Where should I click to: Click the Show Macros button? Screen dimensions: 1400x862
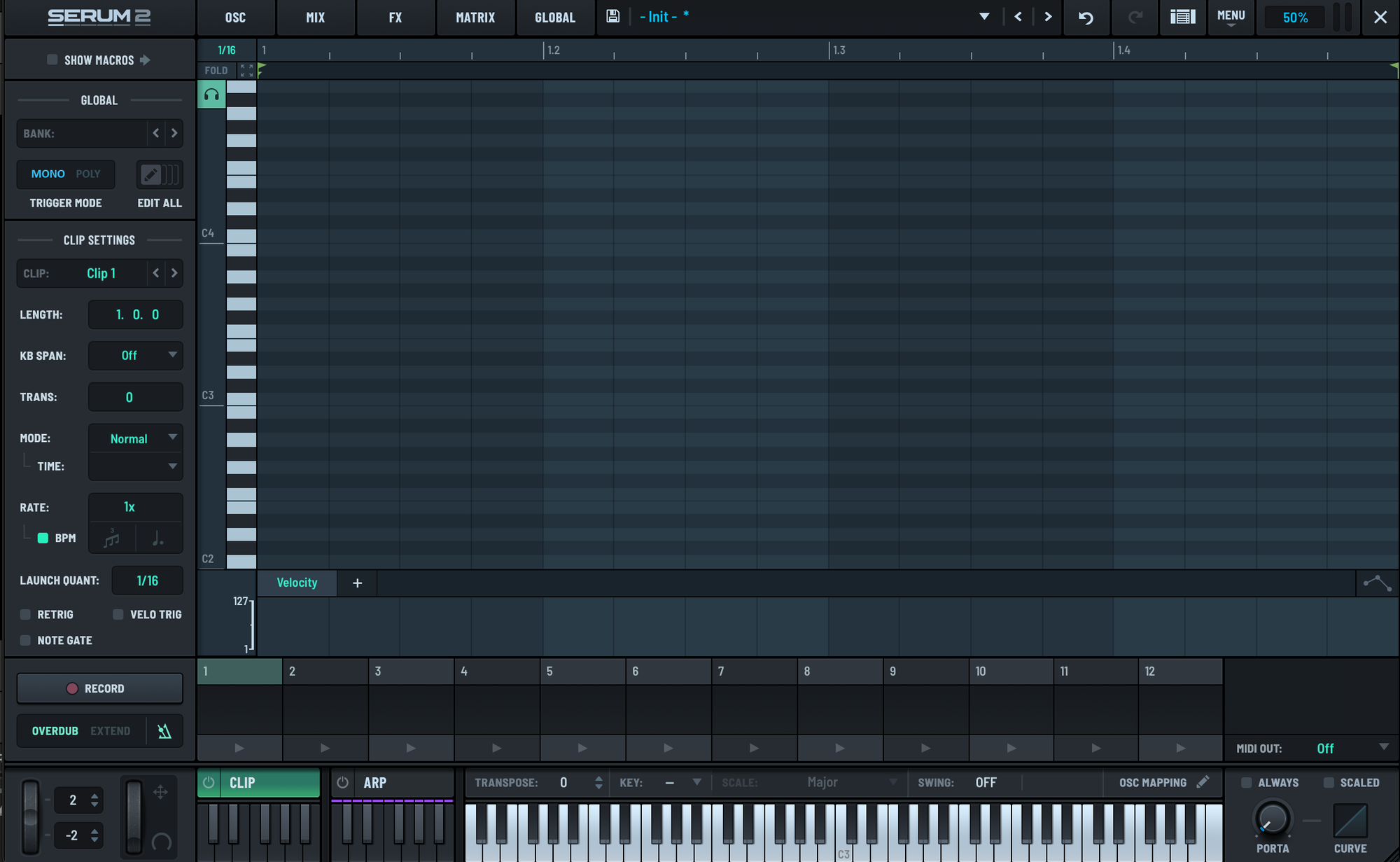99,60
